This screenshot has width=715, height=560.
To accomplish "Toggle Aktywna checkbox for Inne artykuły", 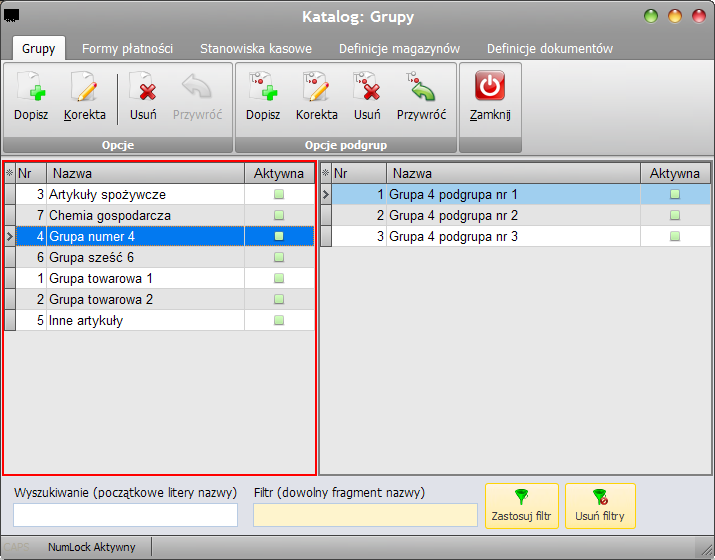I will pyautogui.click(x=279, y=320).
